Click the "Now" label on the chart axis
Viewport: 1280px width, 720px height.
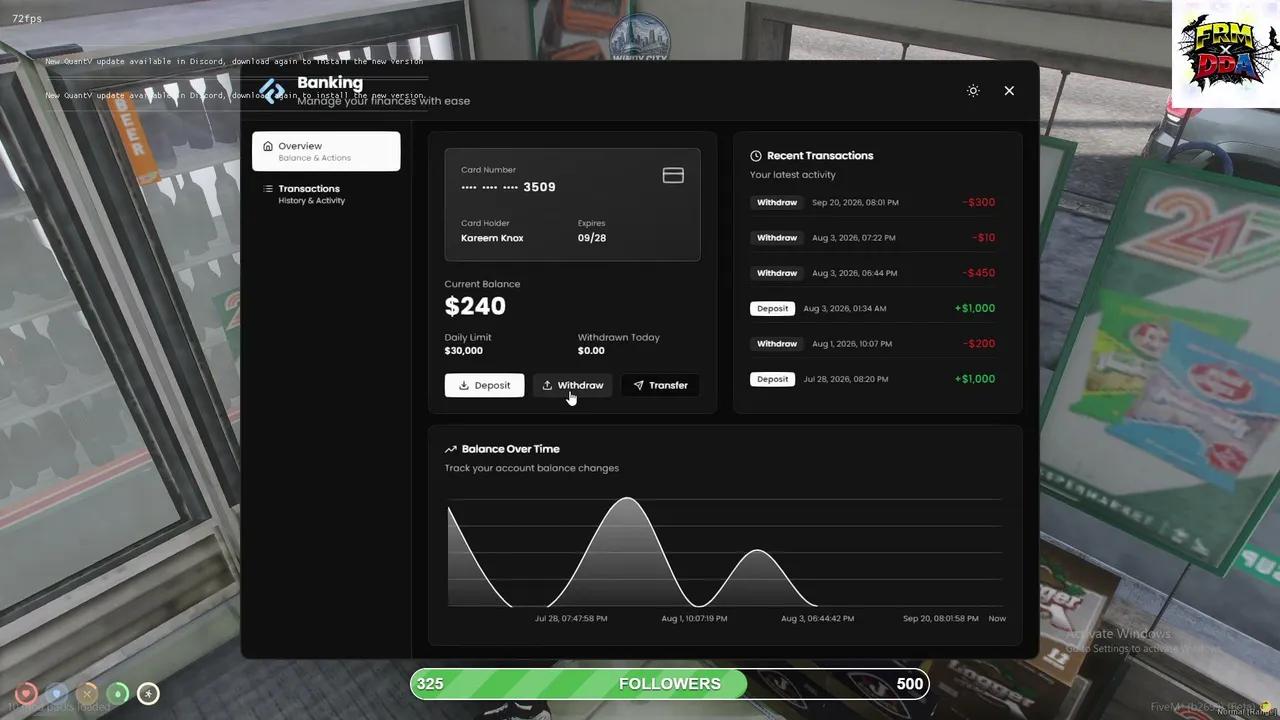point(997,619)
